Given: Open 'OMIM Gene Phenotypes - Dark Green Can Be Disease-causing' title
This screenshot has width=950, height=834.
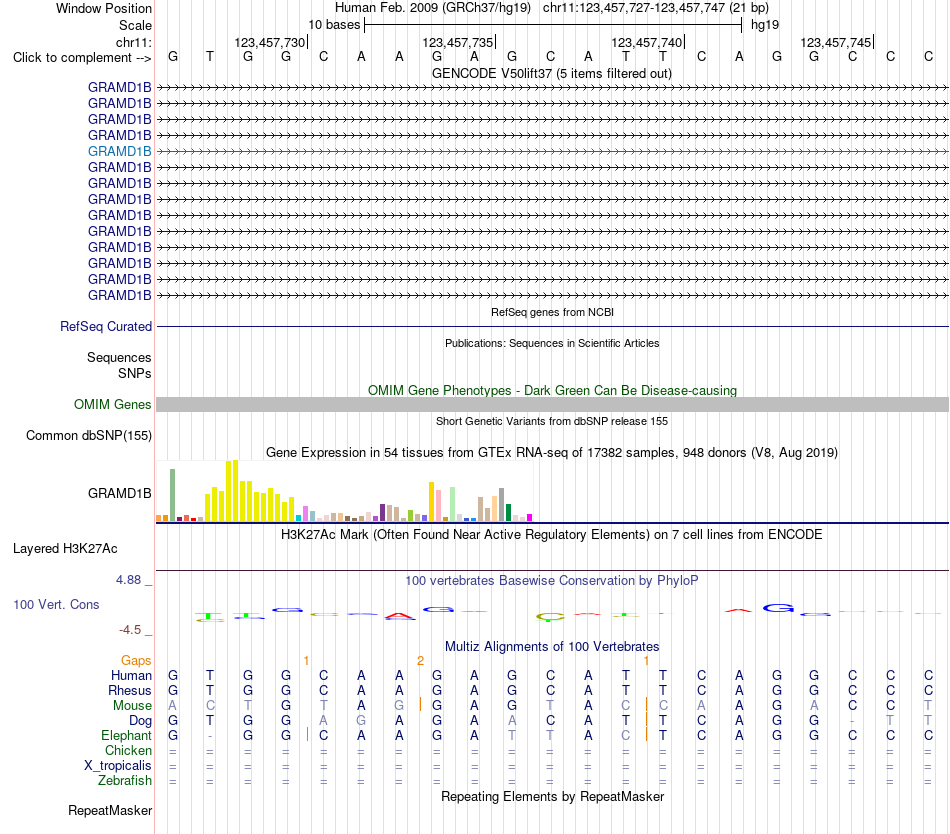Looking at the screenshot, I should point(552,391).
